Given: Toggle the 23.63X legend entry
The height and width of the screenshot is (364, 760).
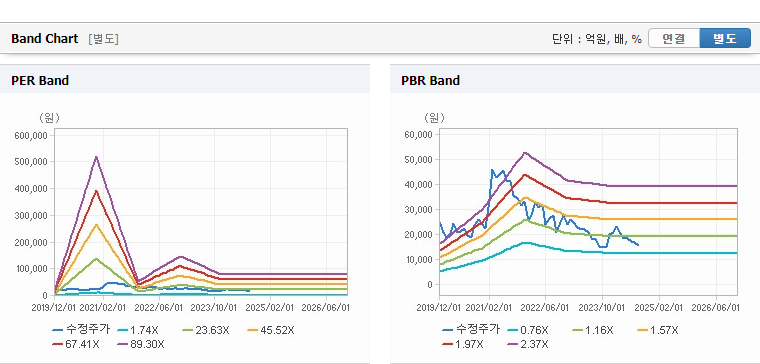Looking at the screenshot, I should point(206,330).
